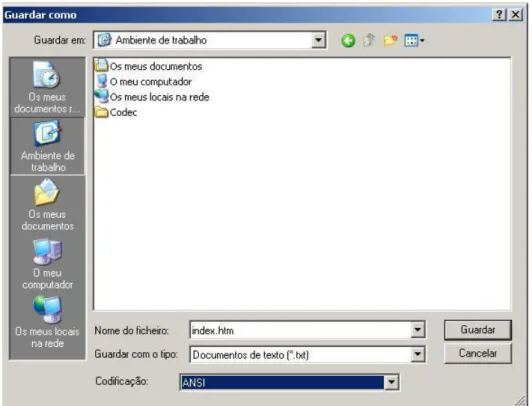Select the Codec folder icon

coord(101,112)
